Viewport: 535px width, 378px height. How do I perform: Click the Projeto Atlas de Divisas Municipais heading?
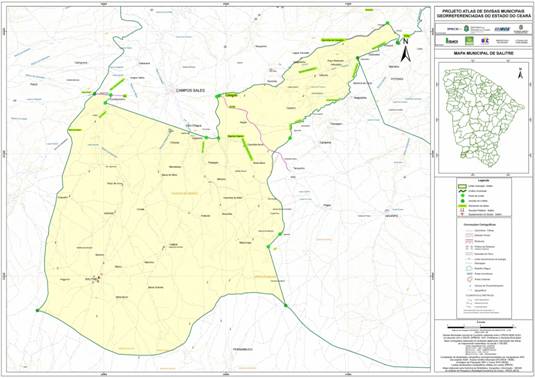tap(483, 13)
